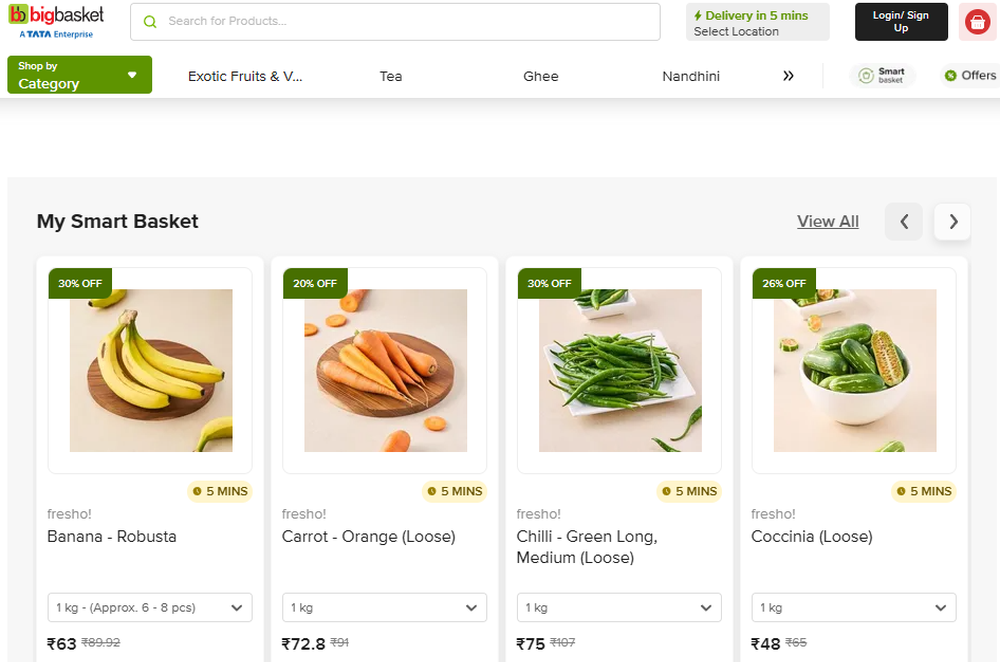The image size is (1000, 662).
Task: Open Exotic Fruits & Vegetables category
Action: click(245, 76)
